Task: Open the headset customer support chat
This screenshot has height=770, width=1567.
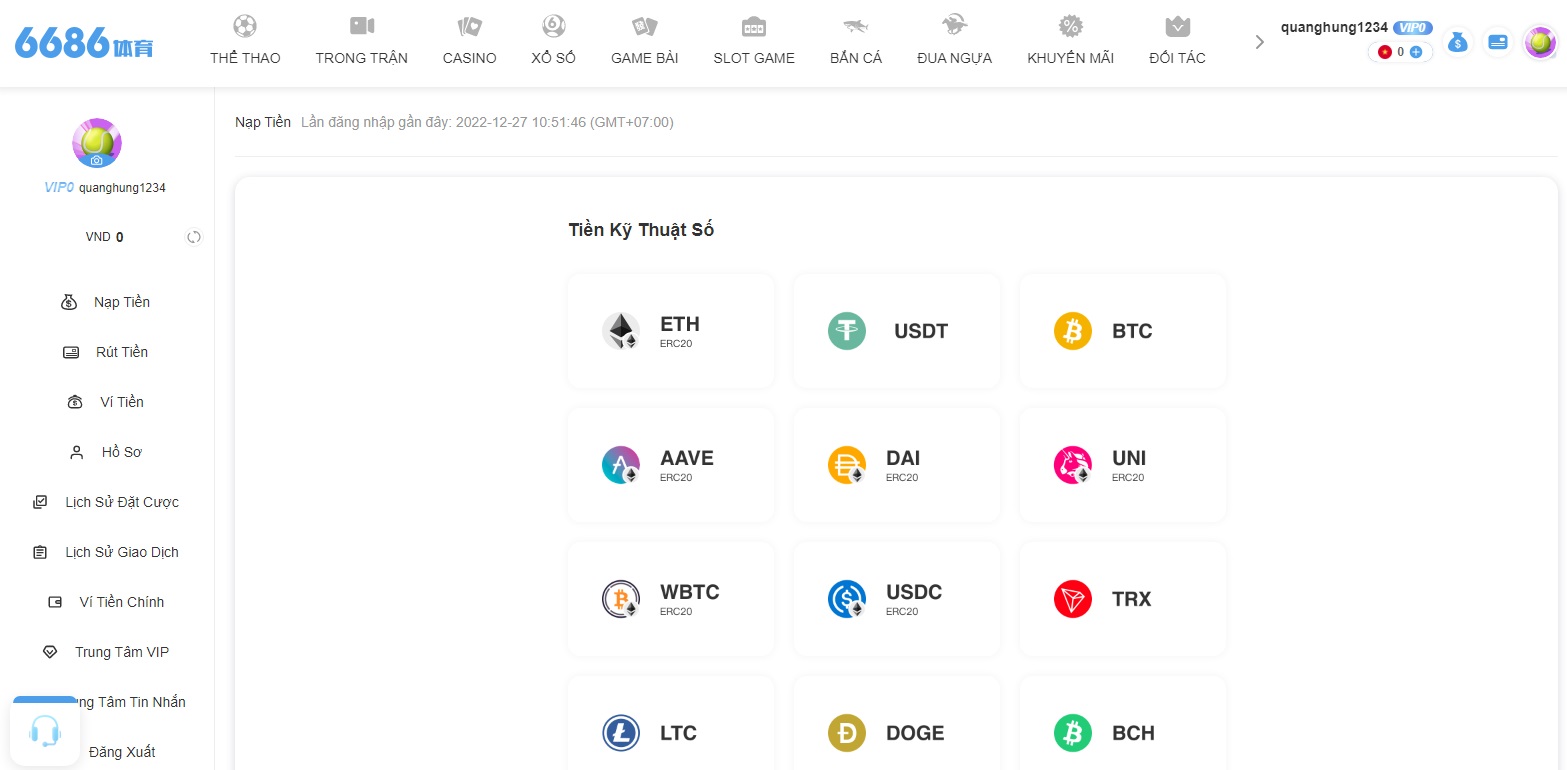Action: coord(45,731)
